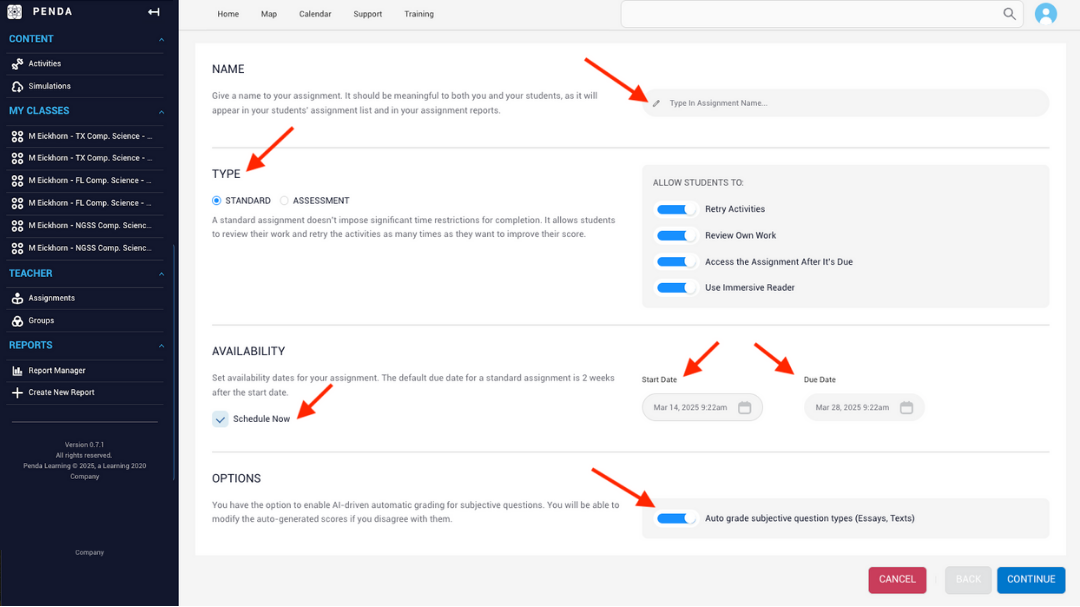1080x607 pixels.
Task: Click the Simulations cloud icon
Action: pyautogui.click(x=16, y=87)
